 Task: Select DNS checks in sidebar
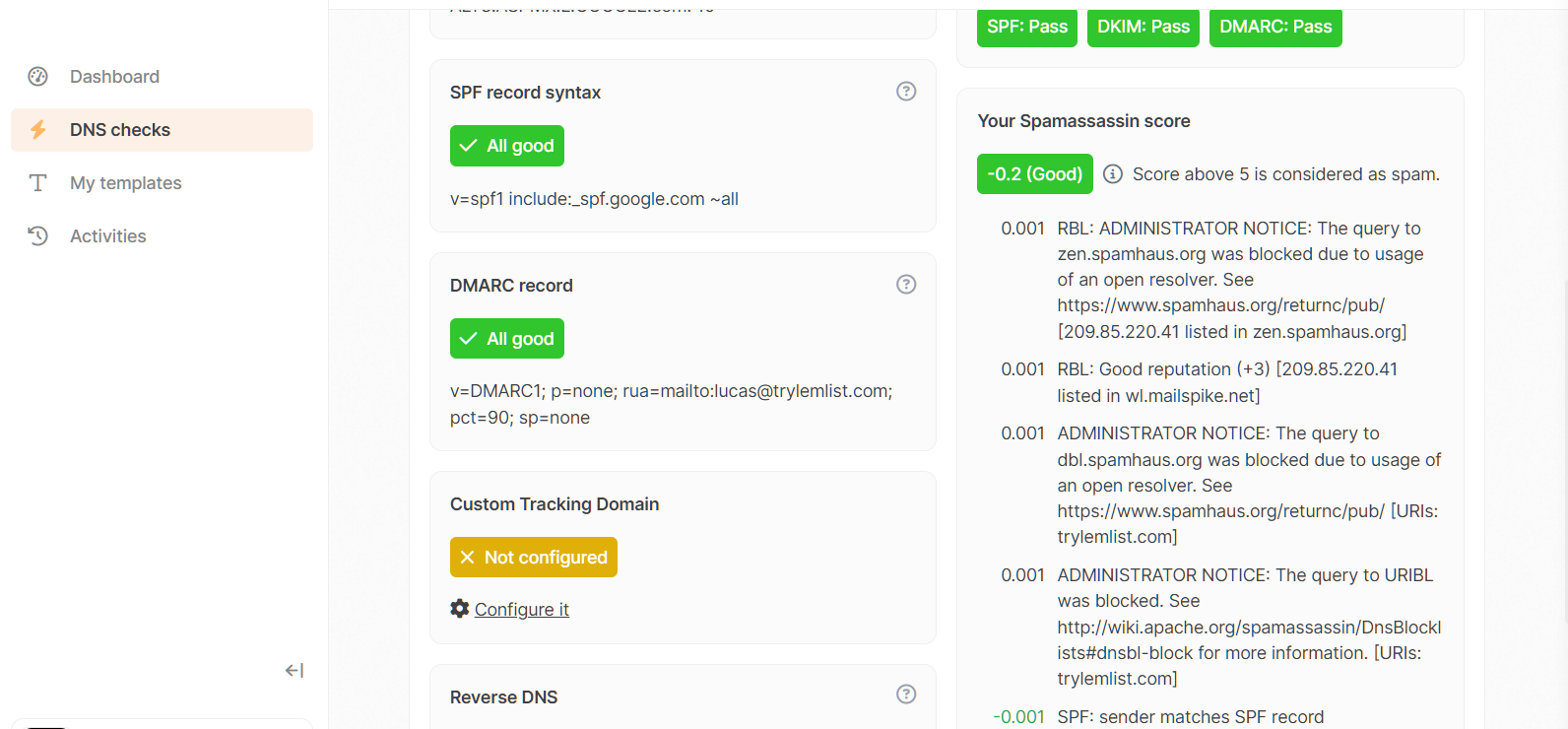pos(120,130)
